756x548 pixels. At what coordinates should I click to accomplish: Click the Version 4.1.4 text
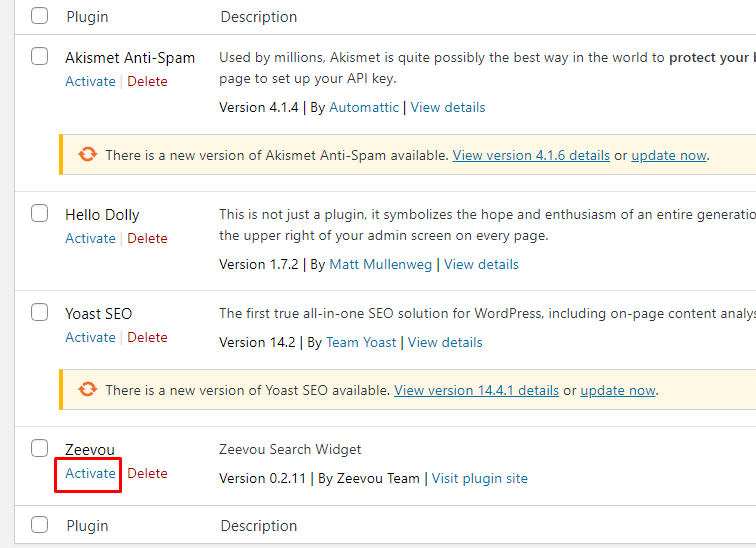[x=259, y=107]
